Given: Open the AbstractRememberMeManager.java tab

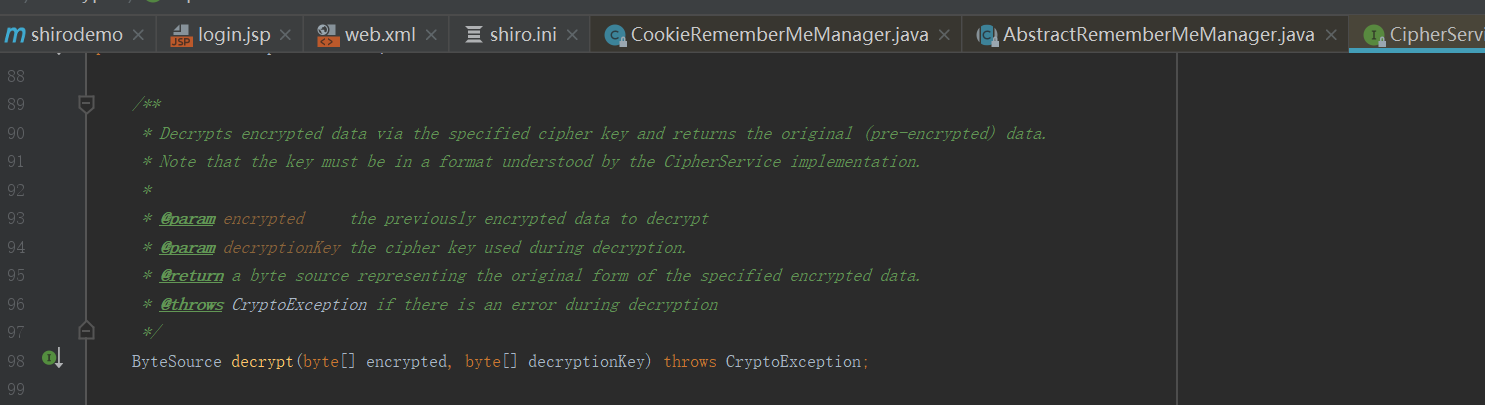Looking at the screenshot, I should tap(1158, 36).
